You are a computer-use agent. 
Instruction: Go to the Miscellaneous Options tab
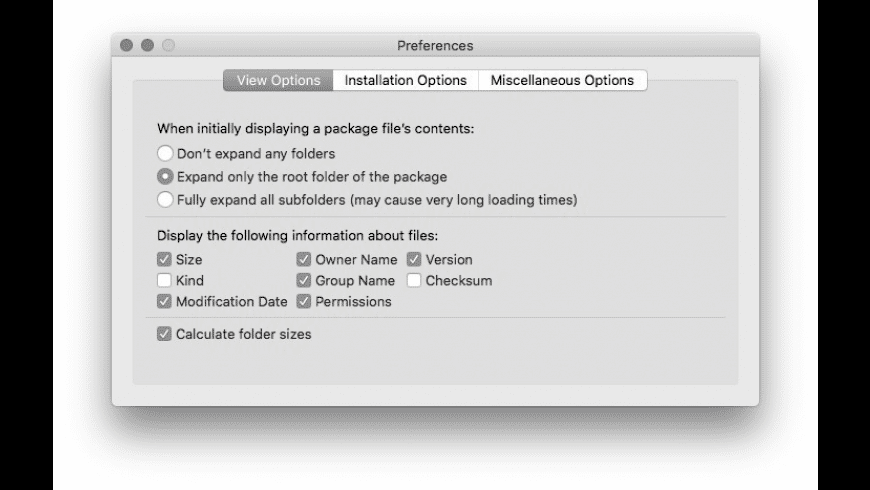point(562,80)
